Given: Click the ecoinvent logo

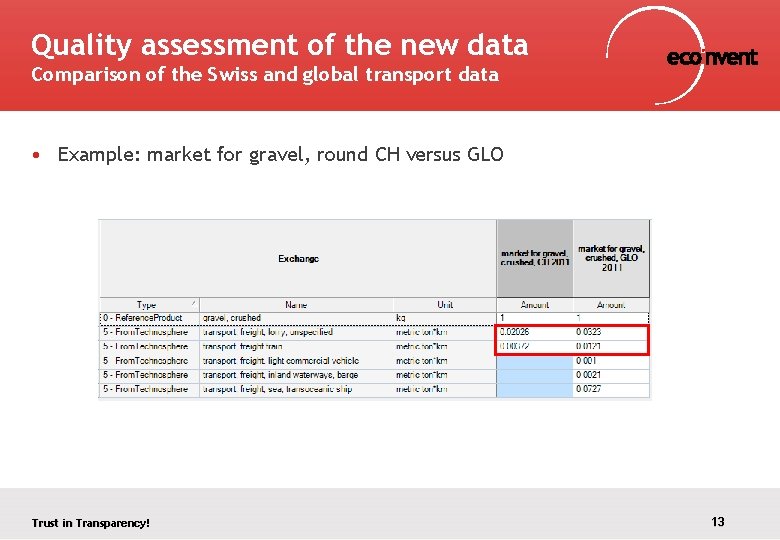Looking at the screenshot, I should point(682,56).
